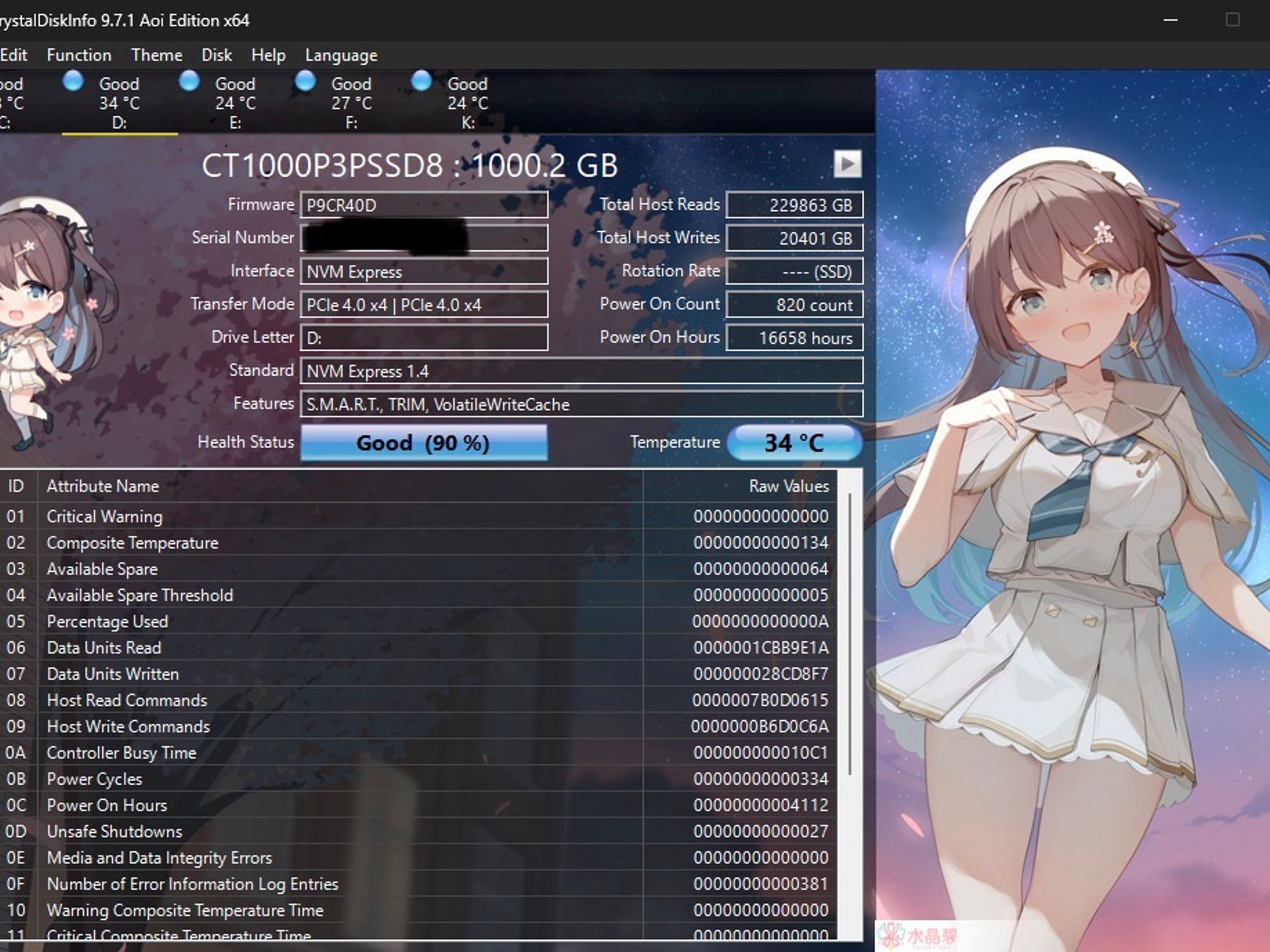Select the Host Write Commands row
This screenshot has height=952, width=1270.
pyautogui.click(x=419, y=726)
